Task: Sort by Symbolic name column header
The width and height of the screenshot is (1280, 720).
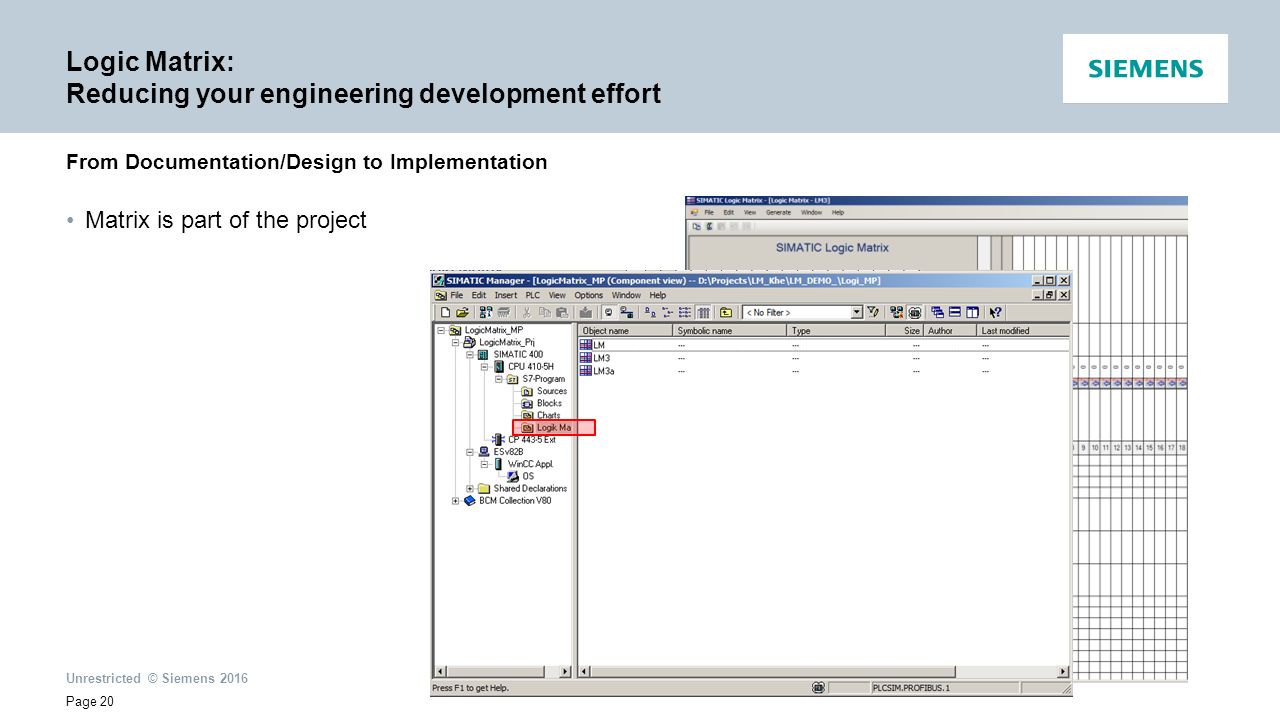Action: pos(729,330)
